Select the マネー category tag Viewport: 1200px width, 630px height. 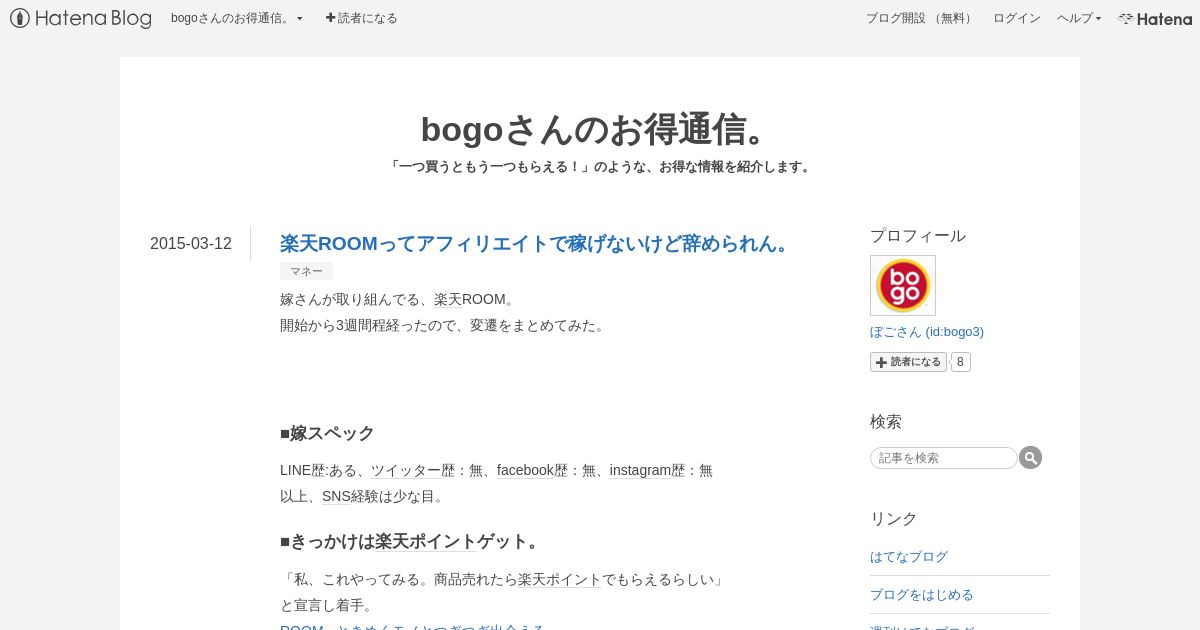click(x=306, y=271)
